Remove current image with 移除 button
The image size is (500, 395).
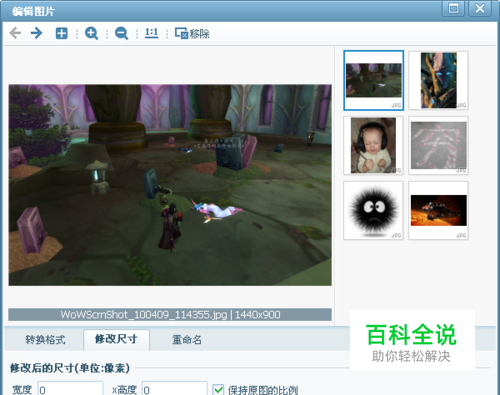[192, 34]
